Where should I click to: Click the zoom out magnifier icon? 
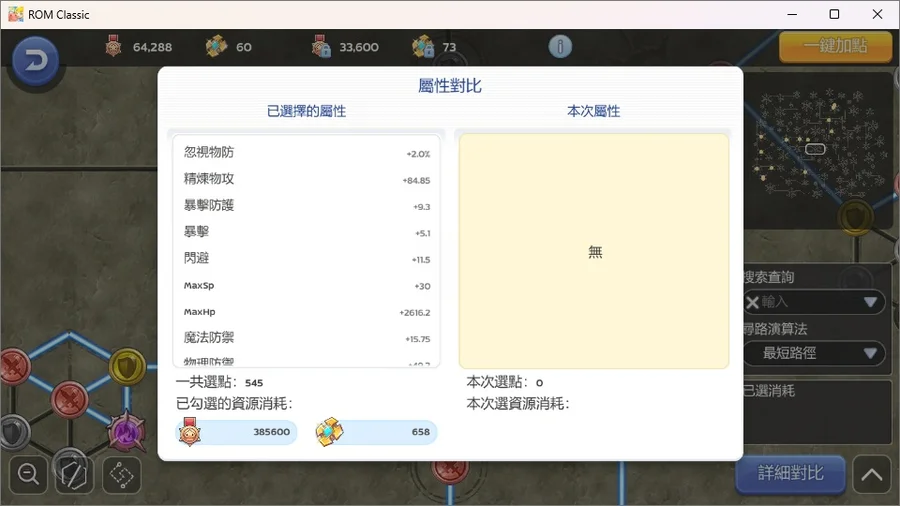[x=29, y=475]
